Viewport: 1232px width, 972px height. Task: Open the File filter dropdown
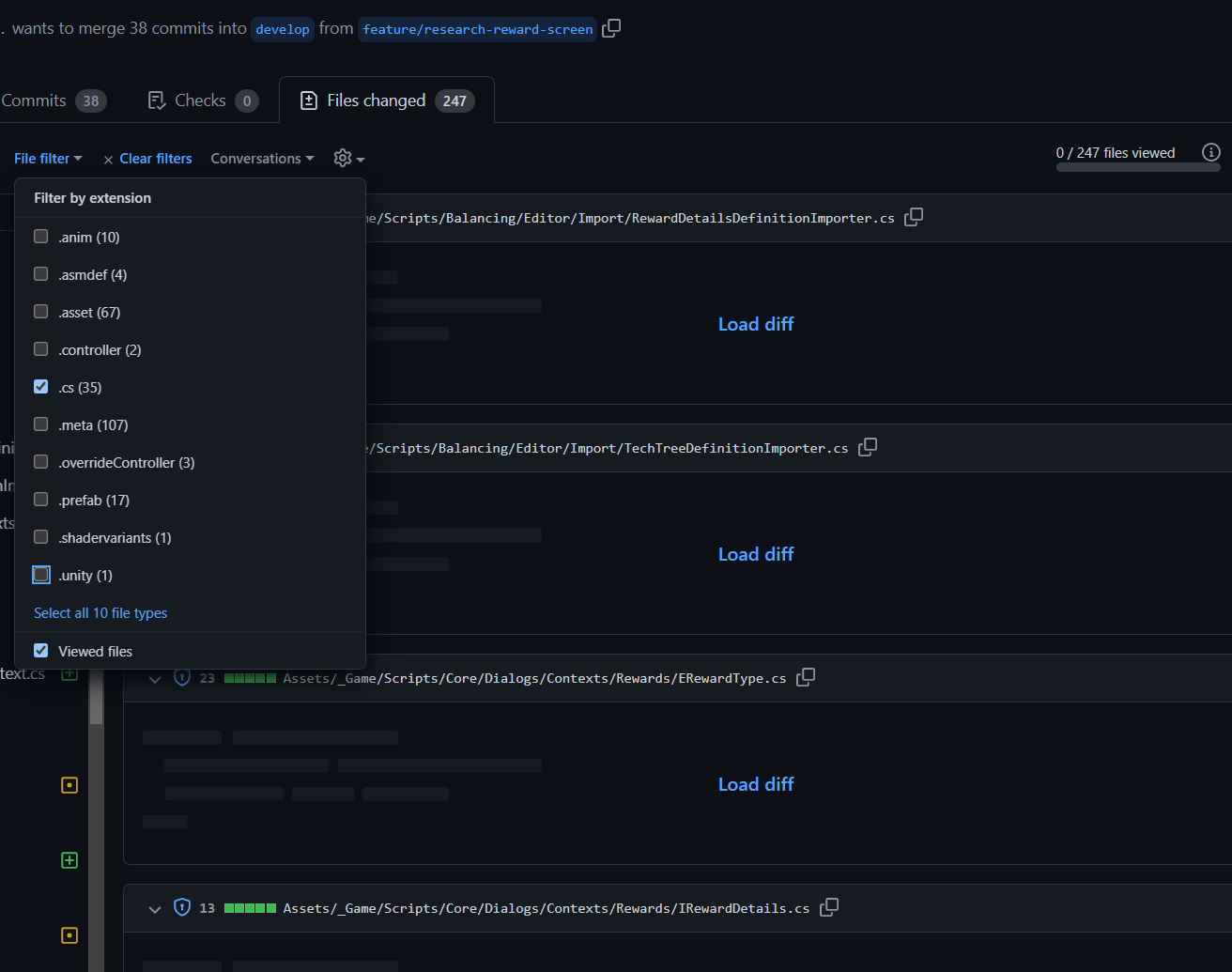[48, 159]
